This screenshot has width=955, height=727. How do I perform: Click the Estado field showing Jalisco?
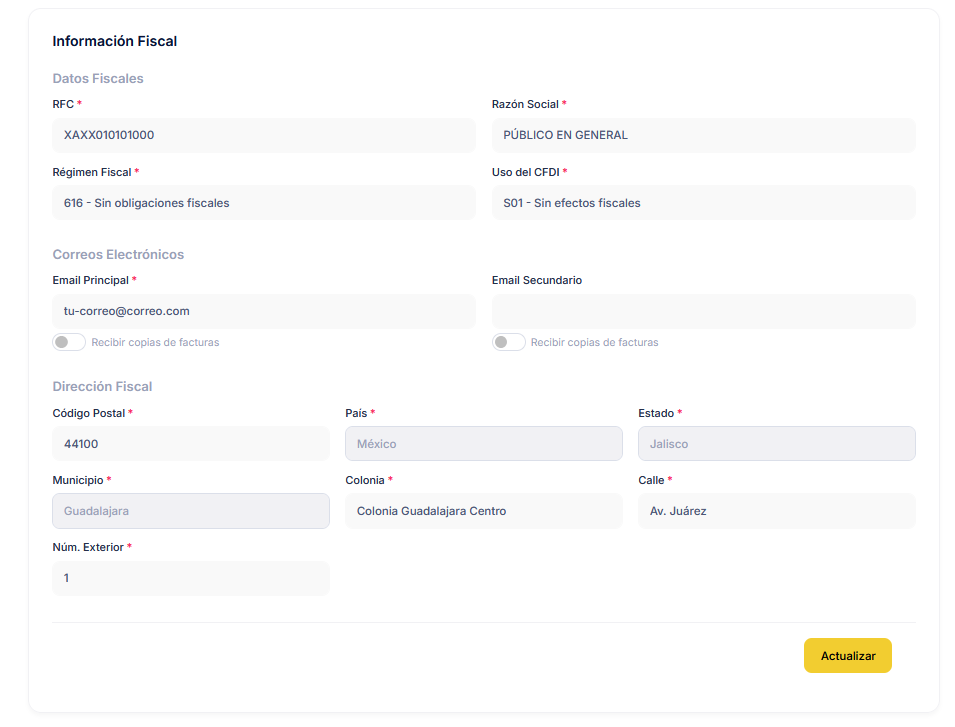776,444
